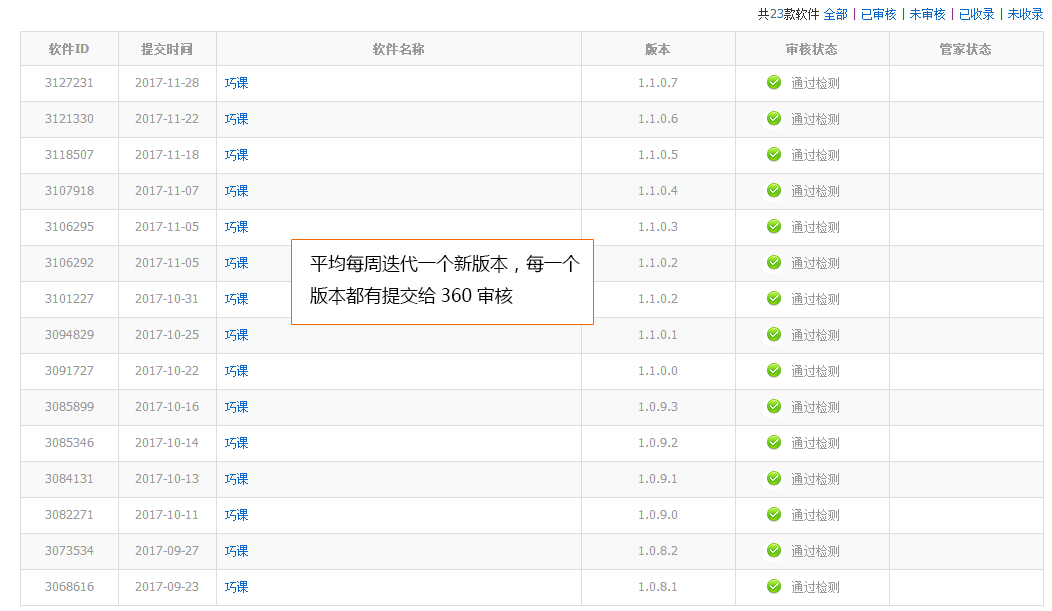The image size is (1052, 611).
Task: Click submission date 2017-11-28
Action: 167,83
